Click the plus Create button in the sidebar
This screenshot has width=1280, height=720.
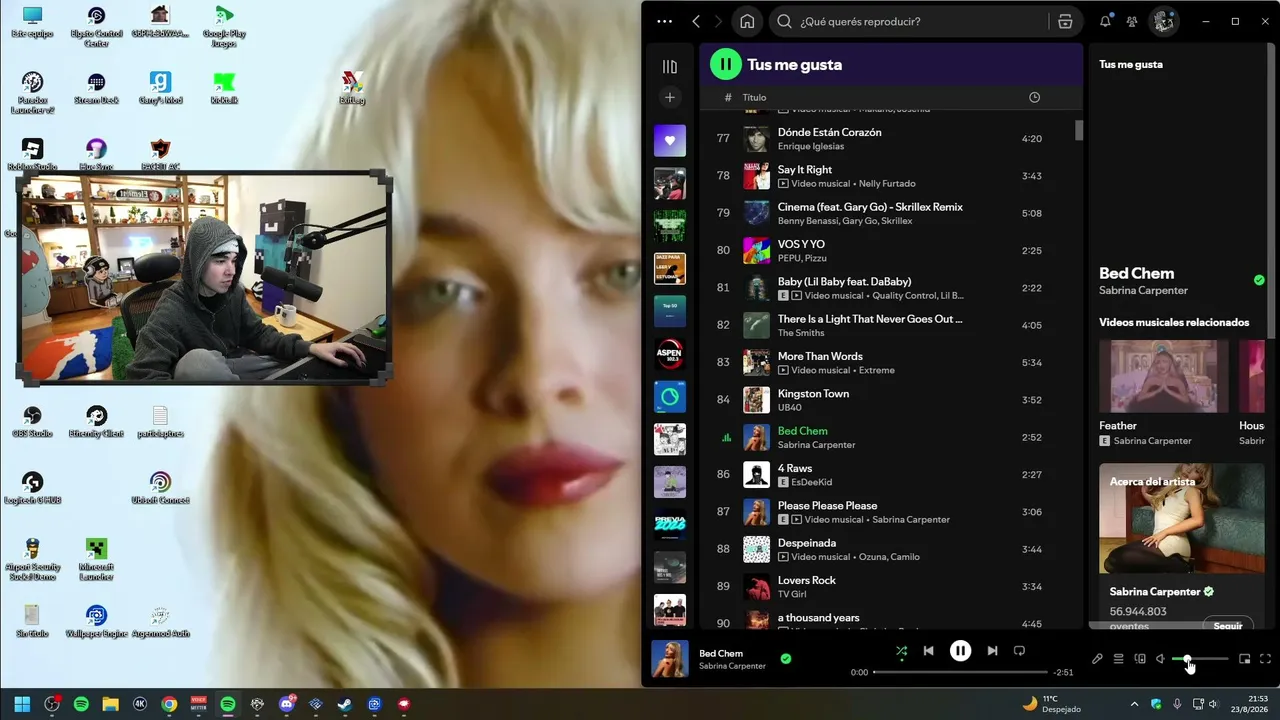[x=670, y=97]
